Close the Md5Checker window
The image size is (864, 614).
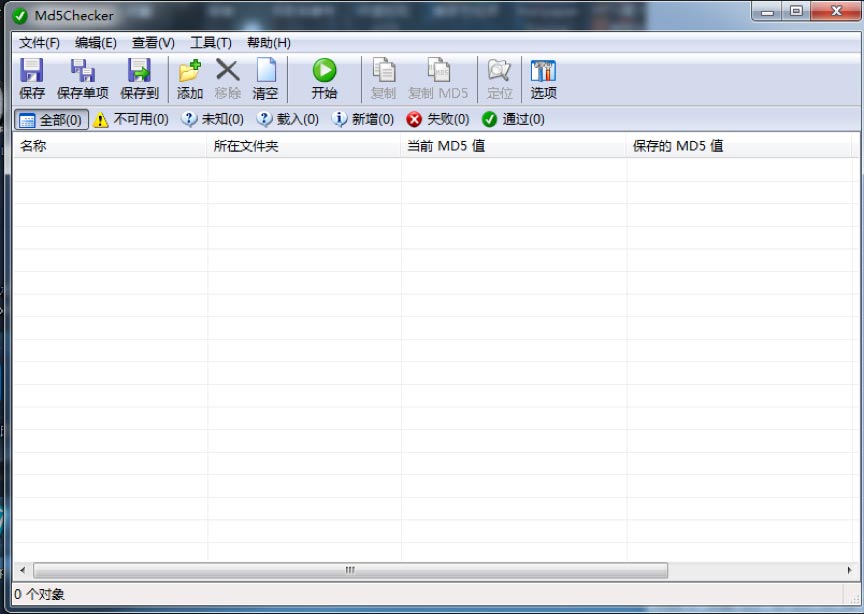[x=836, y=11]
